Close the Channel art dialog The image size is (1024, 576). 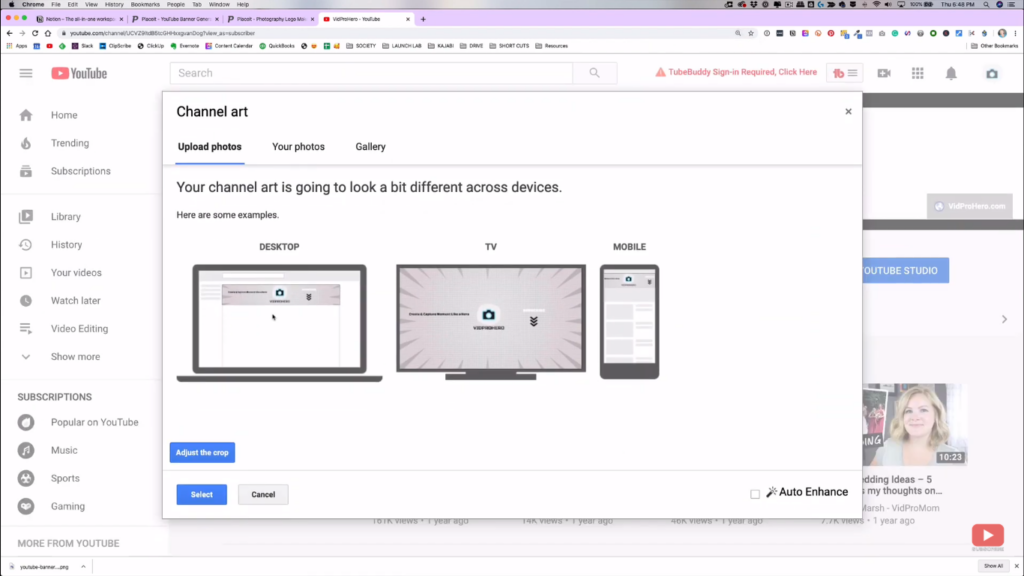(848, 112)
